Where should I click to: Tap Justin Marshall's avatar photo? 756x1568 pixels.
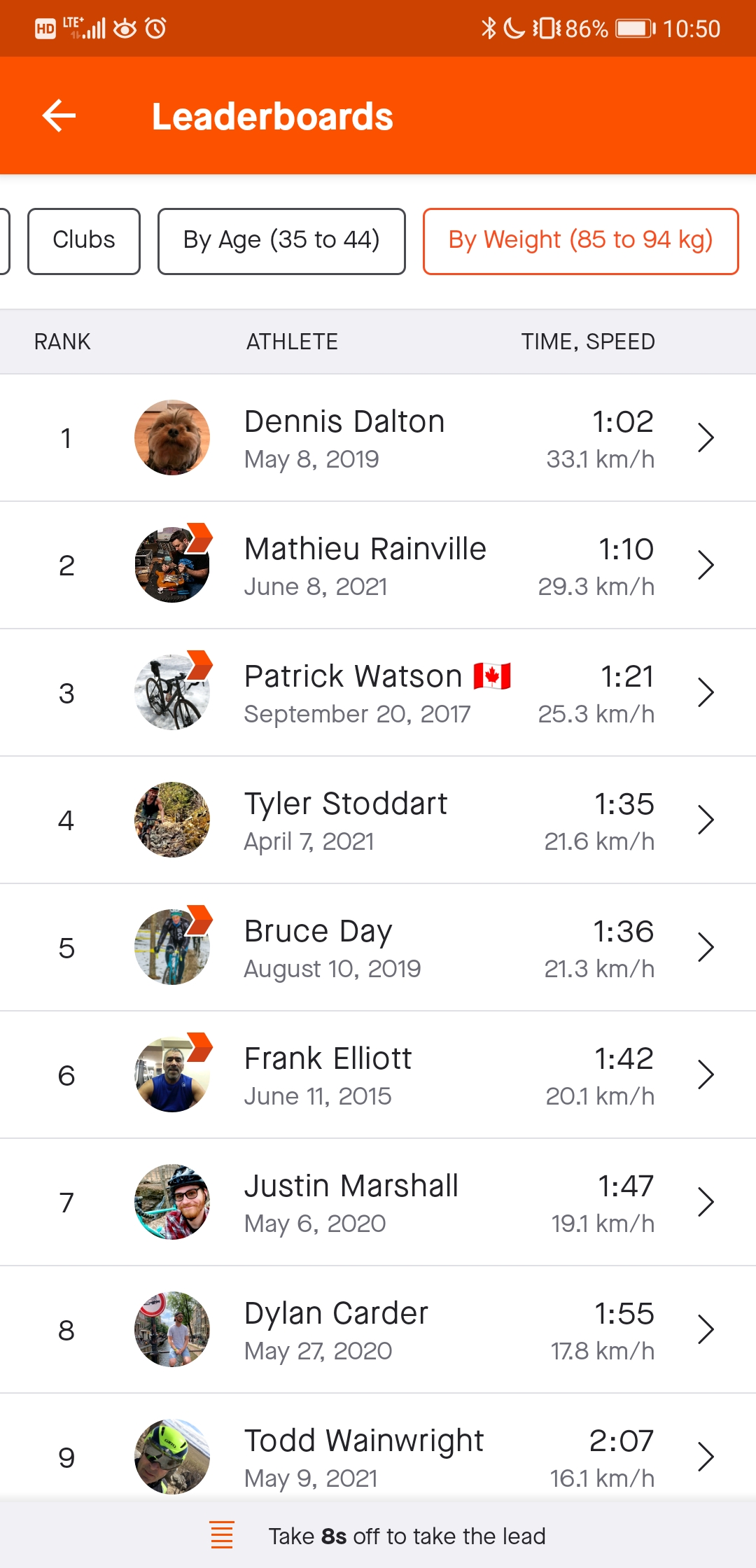pyautogui.click(x=172, y=1202)
